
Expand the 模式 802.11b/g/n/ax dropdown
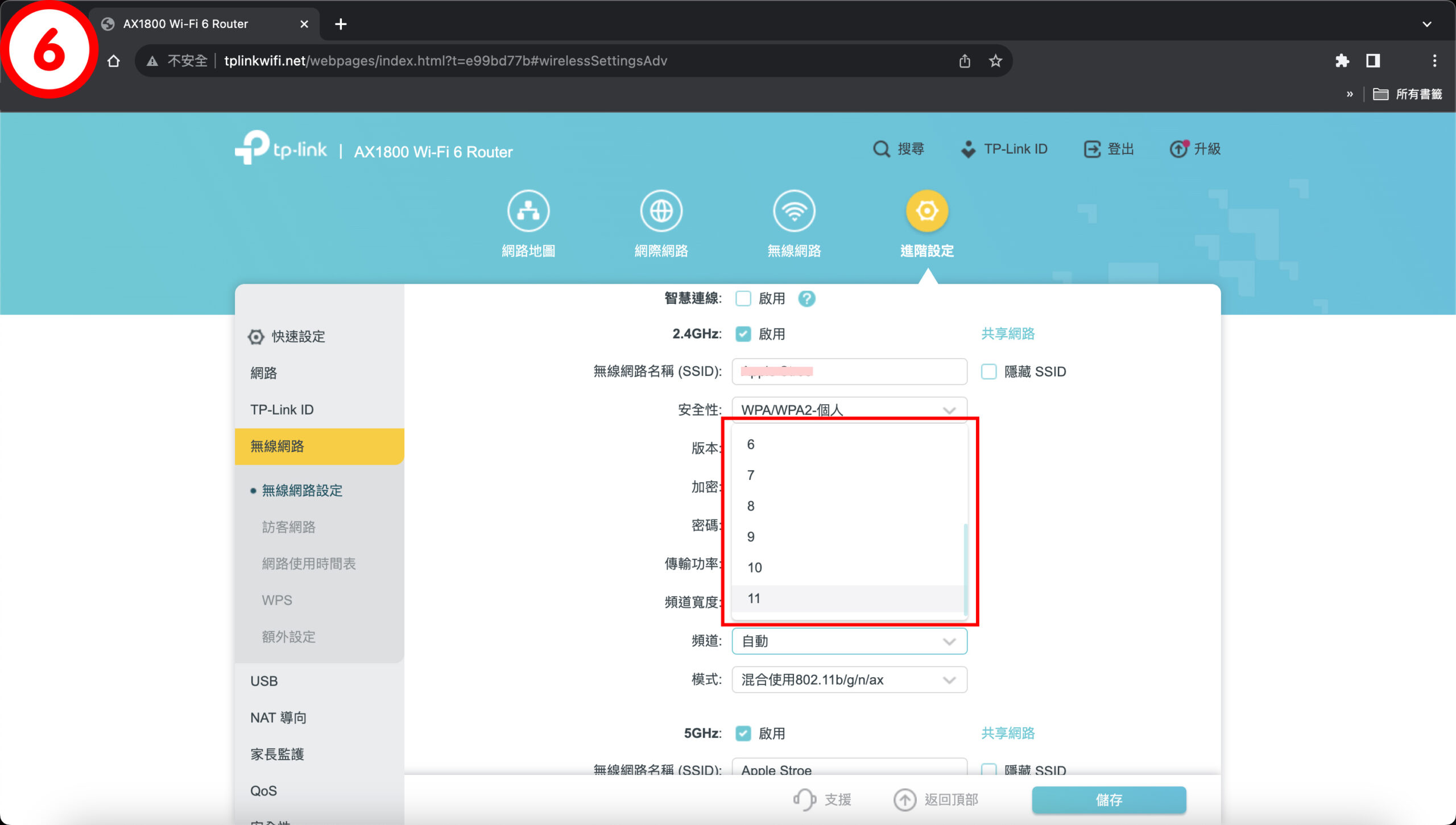(849, 679)
